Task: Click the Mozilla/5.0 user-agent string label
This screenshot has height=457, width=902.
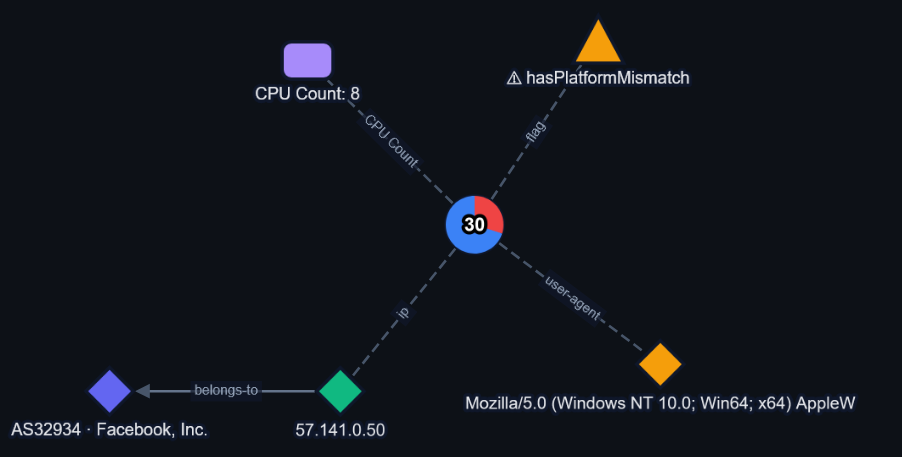Action: pyautogui.click(x=660, y=403)
